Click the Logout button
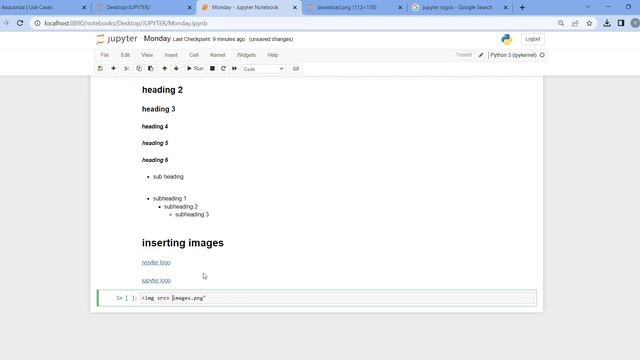 (x=533, y=39)
